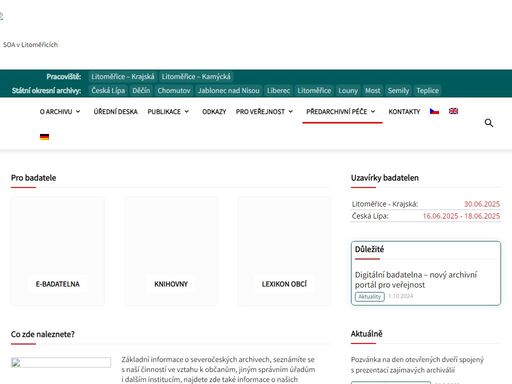The height and width of the screenshot is (384, 512).
Task: Open the Digitální badatelna news article
Action: coord(416,280)
